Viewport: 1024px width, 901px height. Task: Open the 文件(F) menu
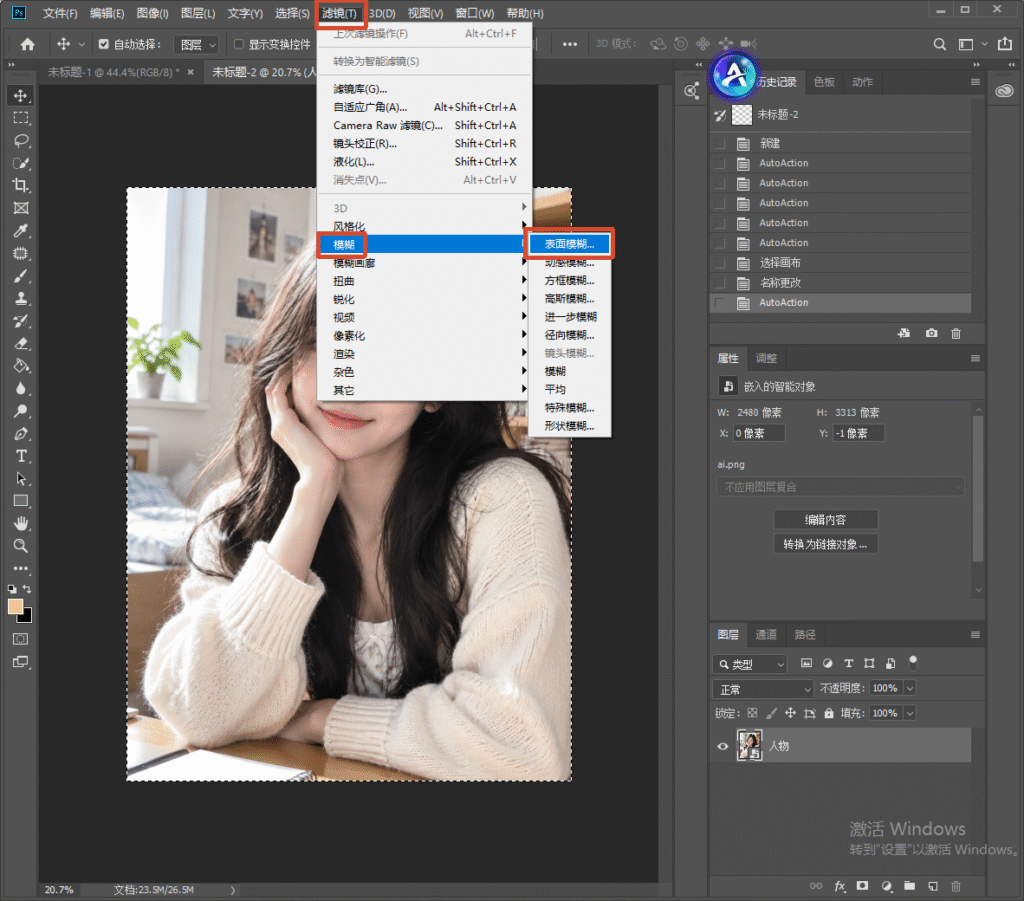pyautogui.click(x=59, y=13)
